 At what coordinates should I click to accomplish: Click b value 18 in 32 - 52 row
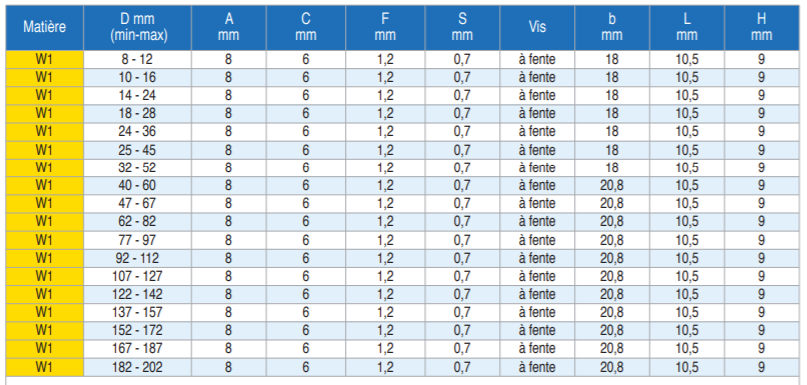pyautogui.click(x=612, y=168)
